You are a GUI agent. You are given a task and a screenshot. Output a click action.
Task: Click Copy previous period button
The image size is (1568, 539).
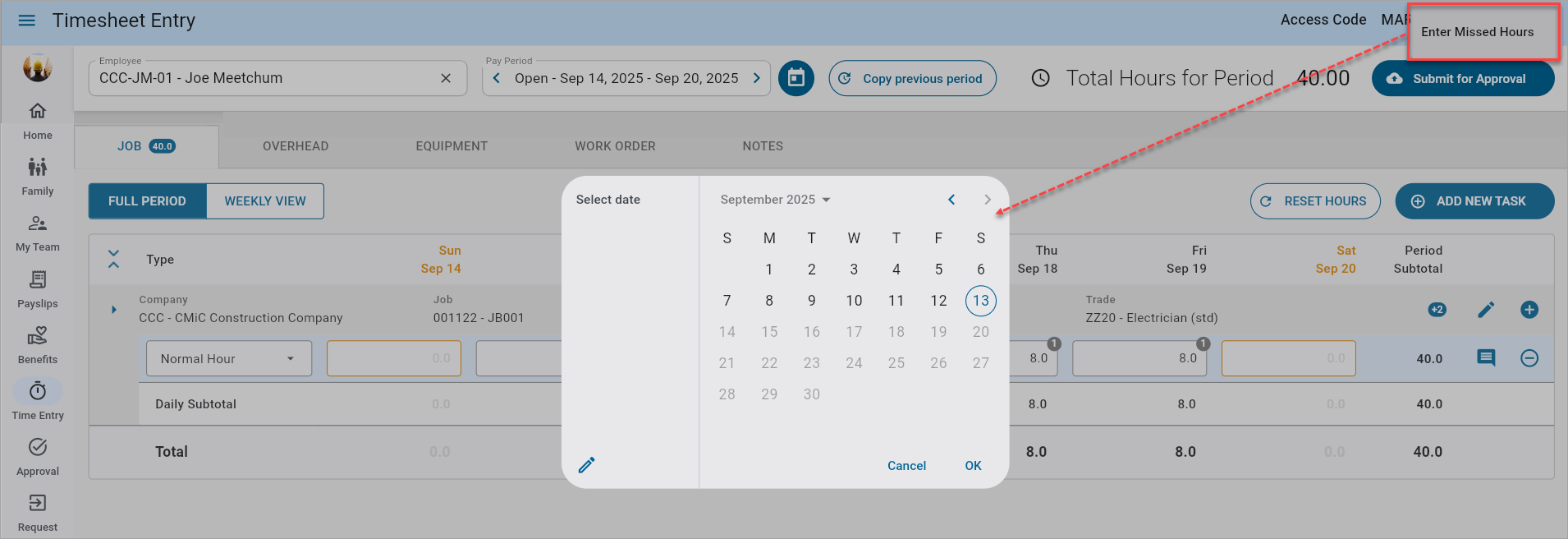(x=913, y=78)
